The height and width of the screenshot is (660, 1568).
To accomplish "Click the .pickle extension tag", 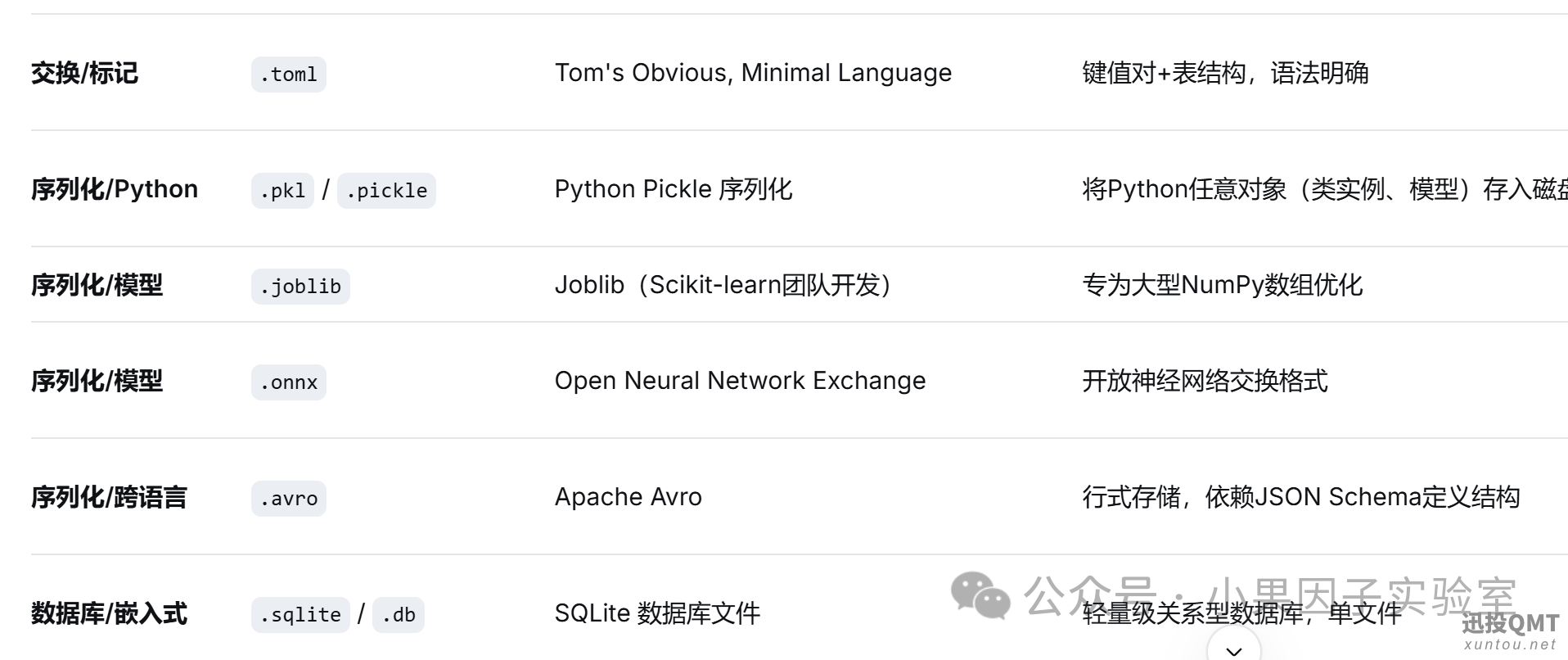I will click(386, 191).
